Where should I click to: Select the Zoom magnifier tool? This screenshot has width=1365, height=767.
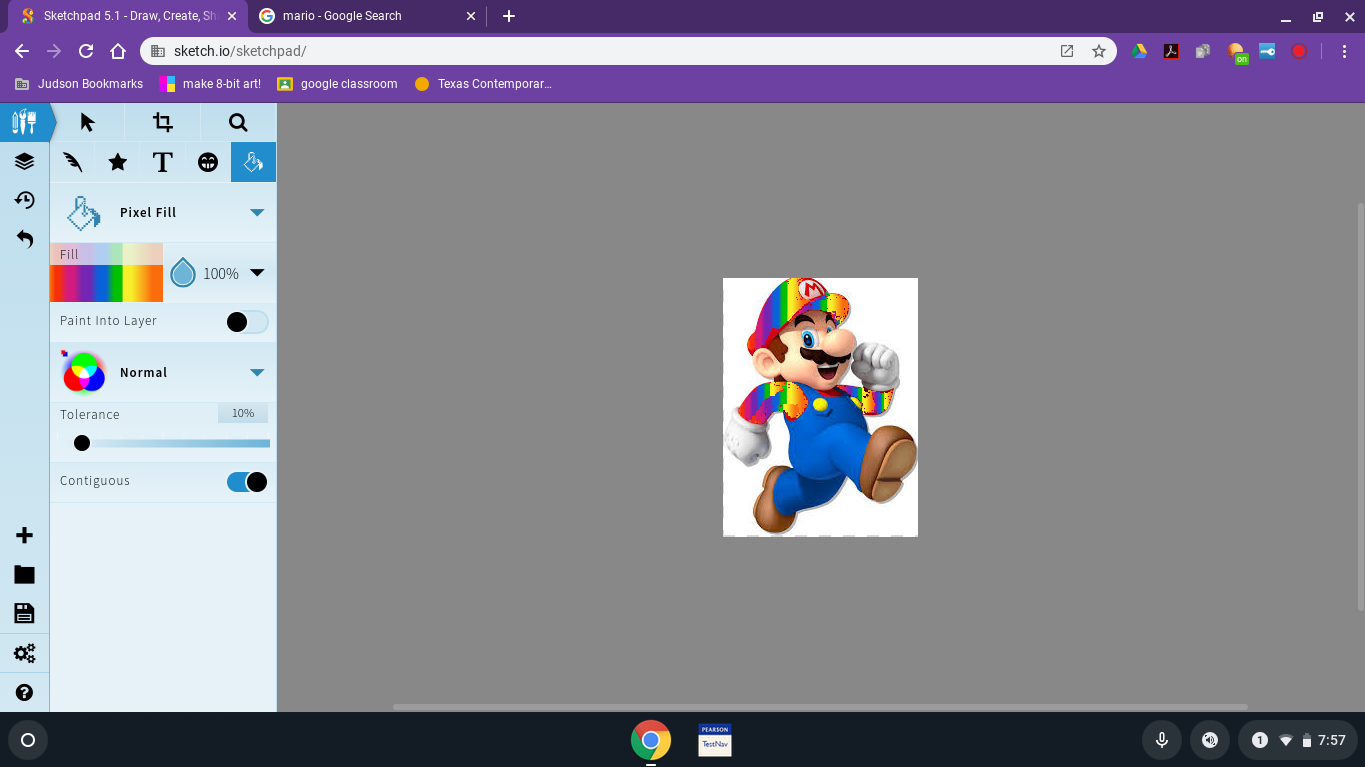[x=238, y=122]
